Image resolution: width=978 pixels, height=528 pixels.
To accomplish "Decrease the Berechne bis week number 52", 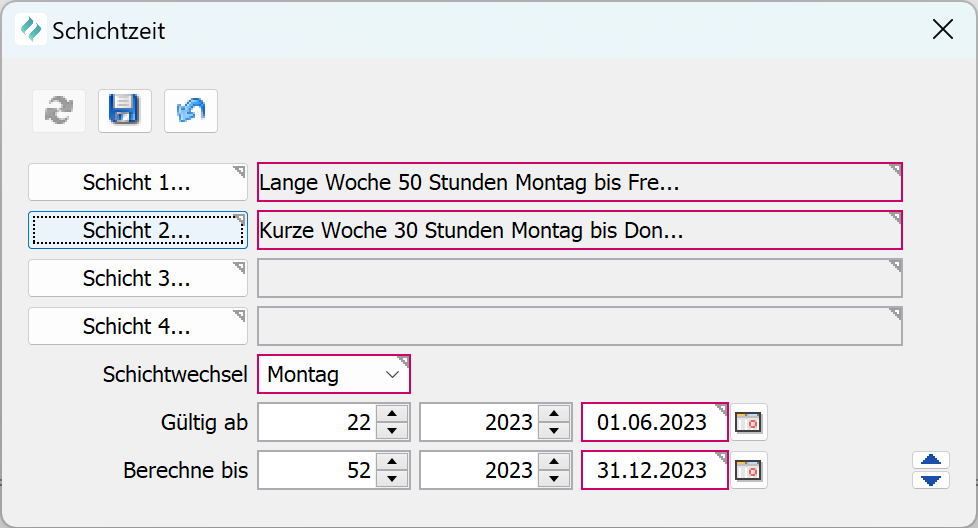I will [393, 479].
